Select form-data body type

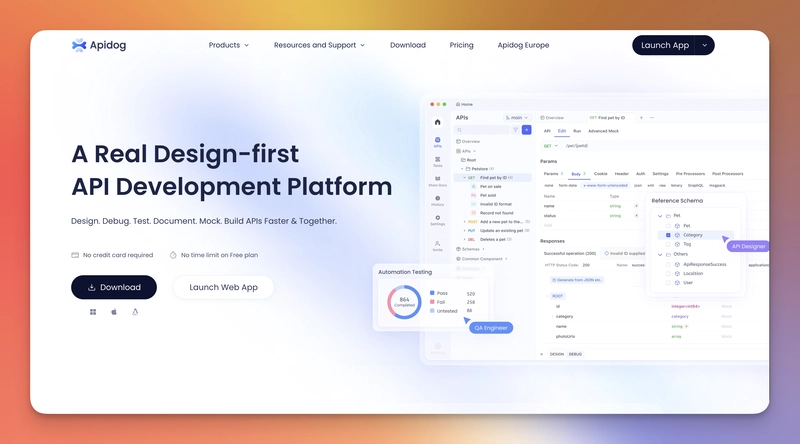tap(568, 185)
